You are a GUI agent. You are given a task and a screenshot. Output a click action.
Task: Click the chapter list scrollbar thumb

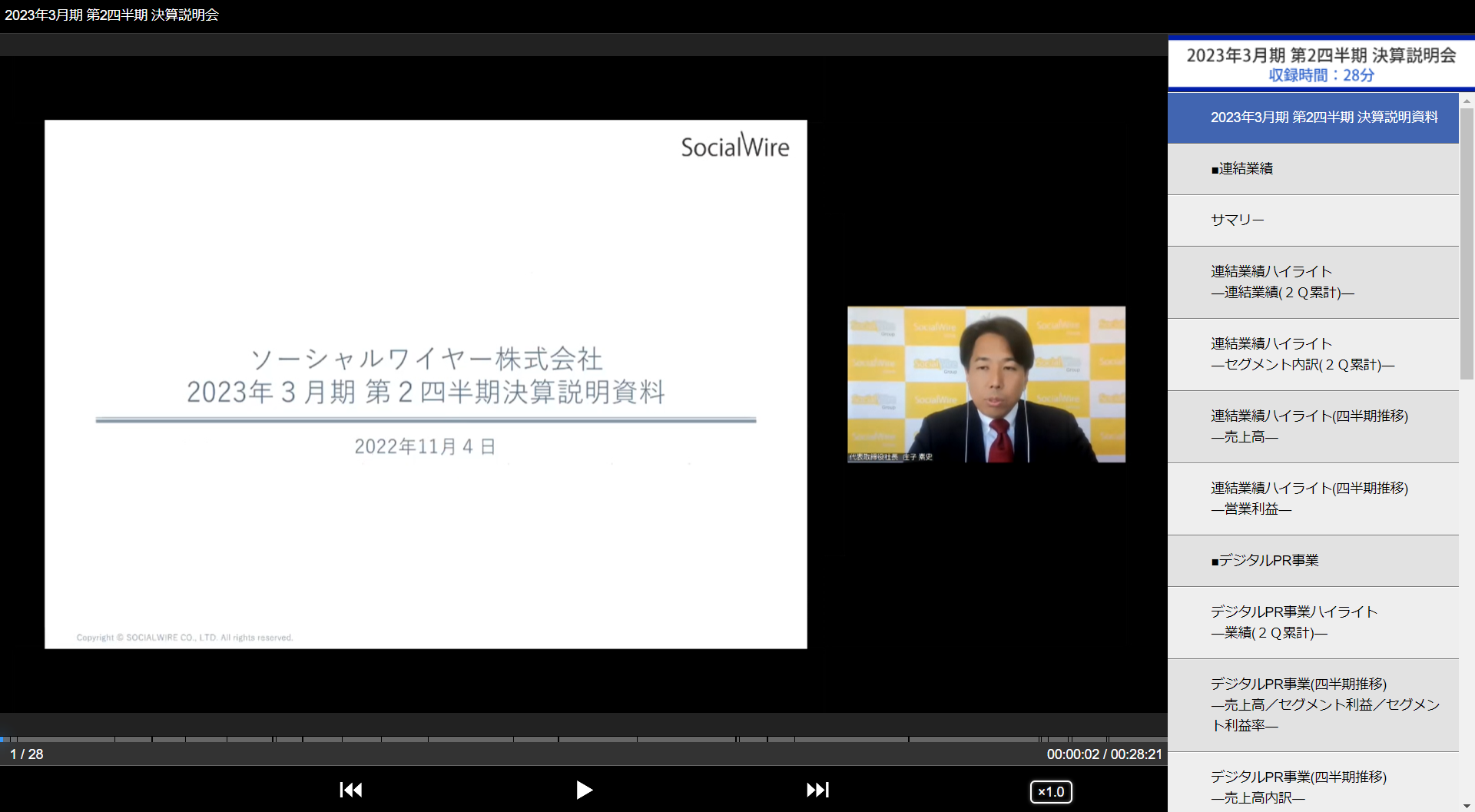click(x=1467, y=244)
